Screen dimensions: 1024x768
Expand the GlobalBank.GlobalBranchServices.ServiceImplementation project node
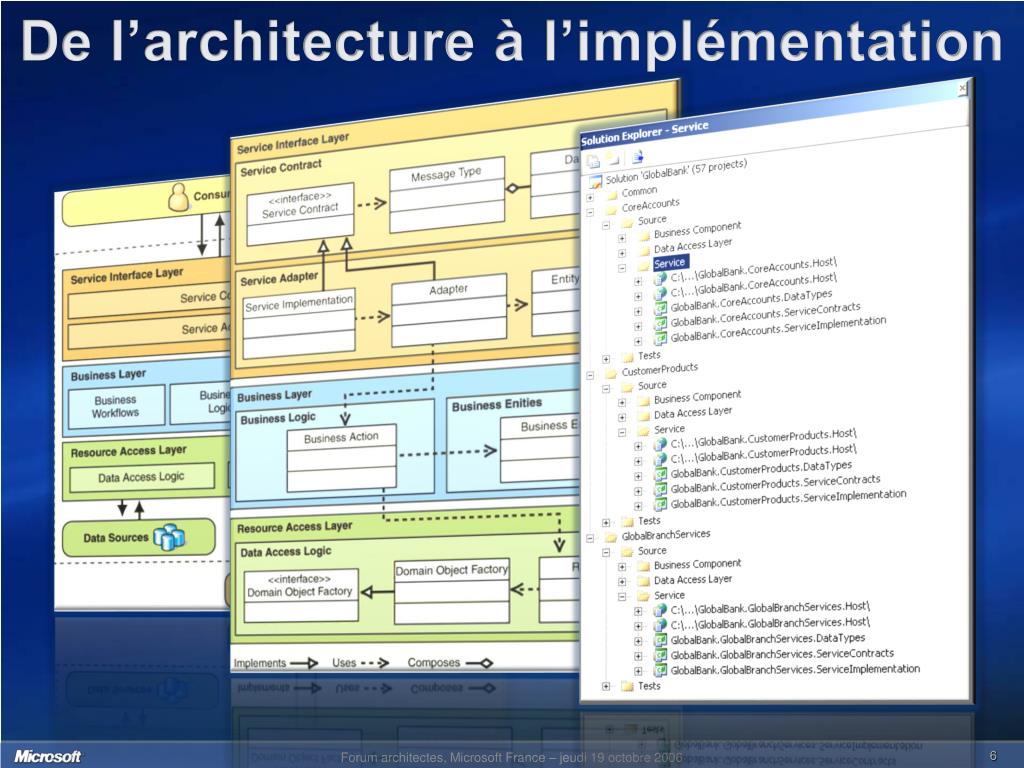[638, 671]
